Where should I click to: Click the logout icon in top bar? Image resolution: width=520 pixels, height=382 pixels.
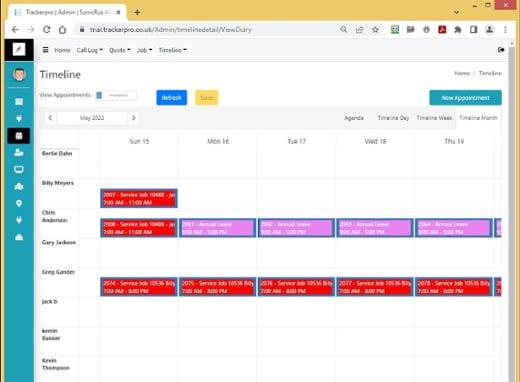point(501,50)
